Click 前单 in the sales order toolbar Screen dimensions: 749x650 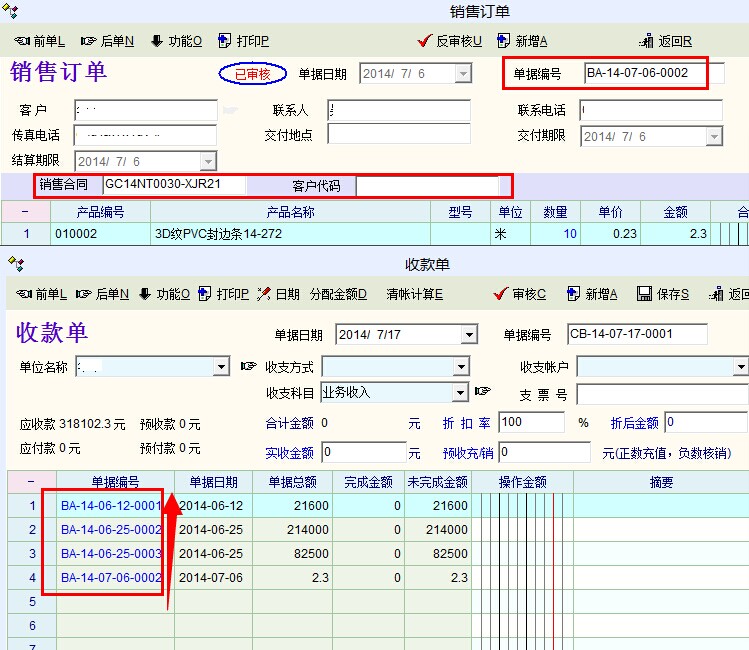[40, 41]
